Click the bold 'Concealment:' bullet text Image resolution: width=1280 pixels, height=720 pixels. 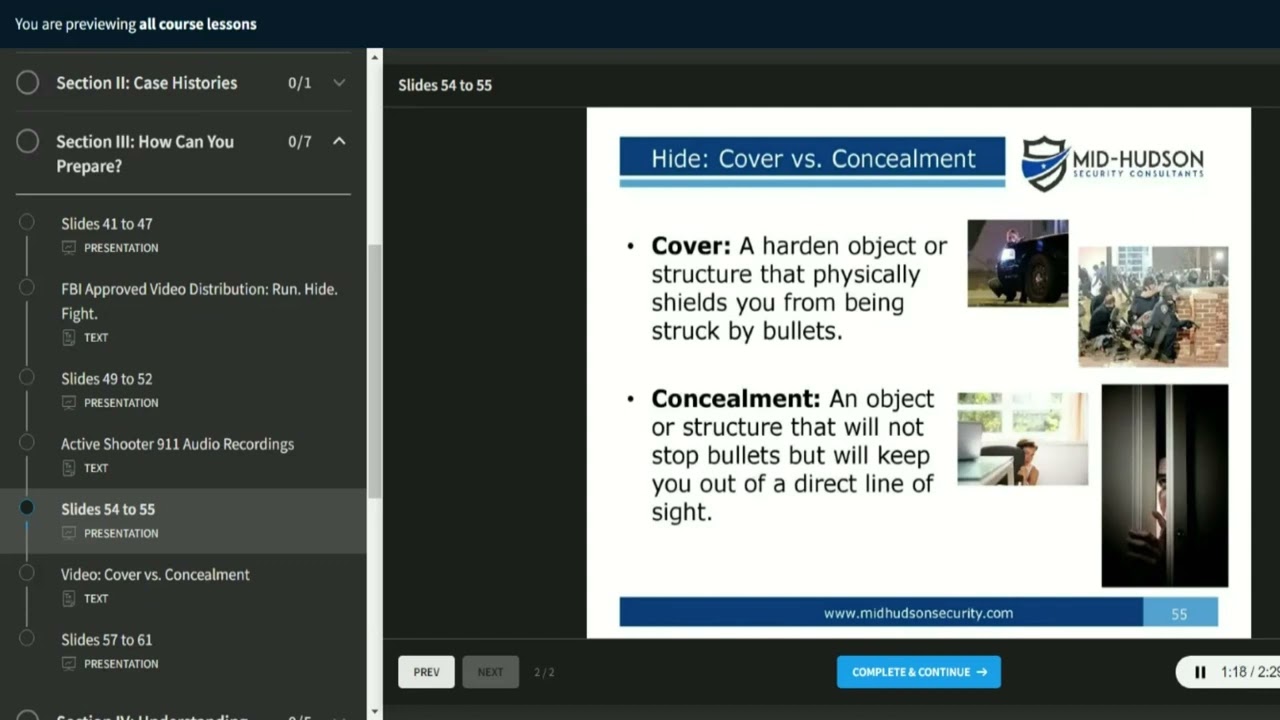[736, 398]
